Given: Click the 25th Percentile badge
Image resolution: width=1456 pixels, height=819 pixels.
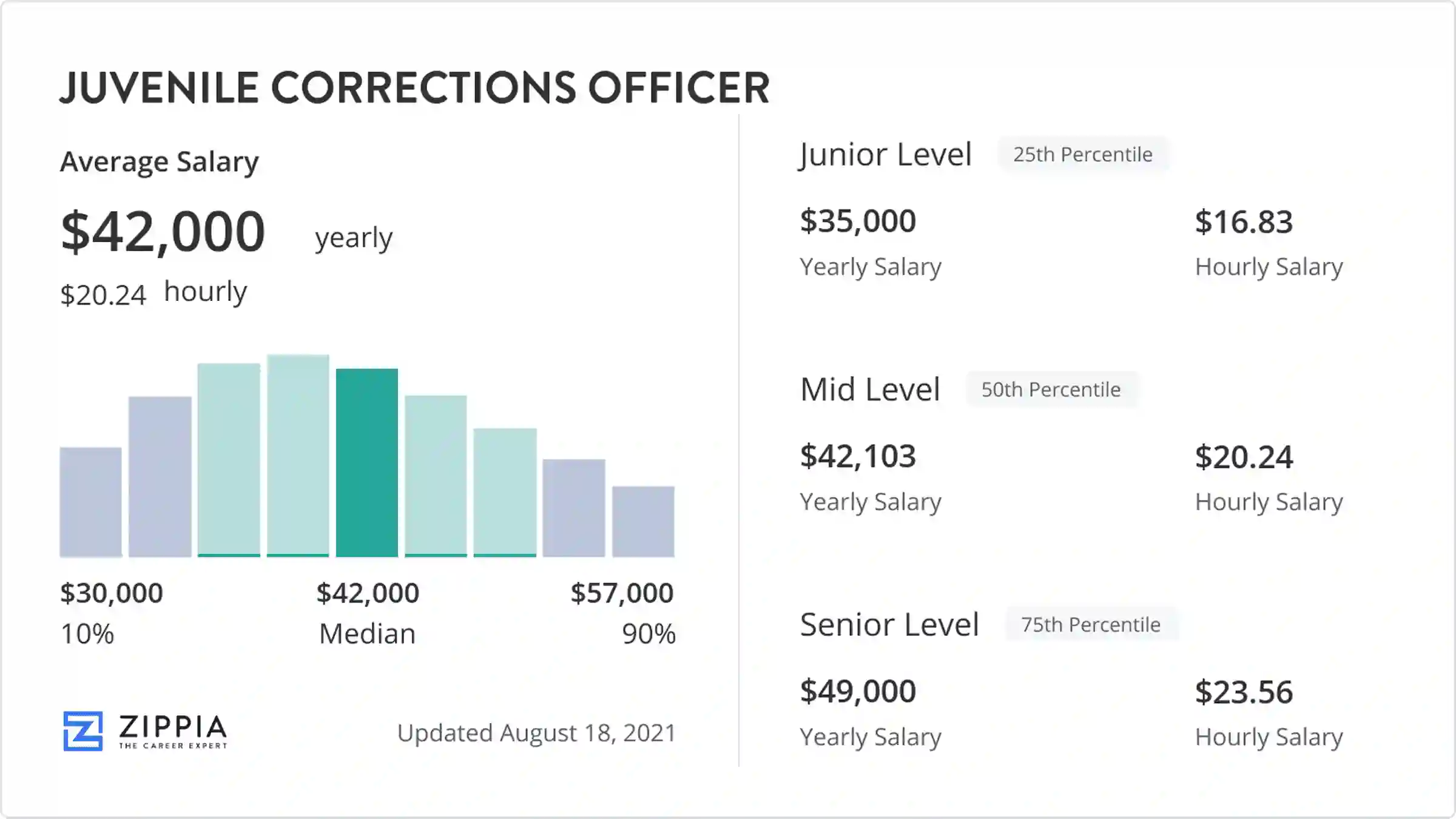Looking at the screenshot, I should pos(1083,155).
